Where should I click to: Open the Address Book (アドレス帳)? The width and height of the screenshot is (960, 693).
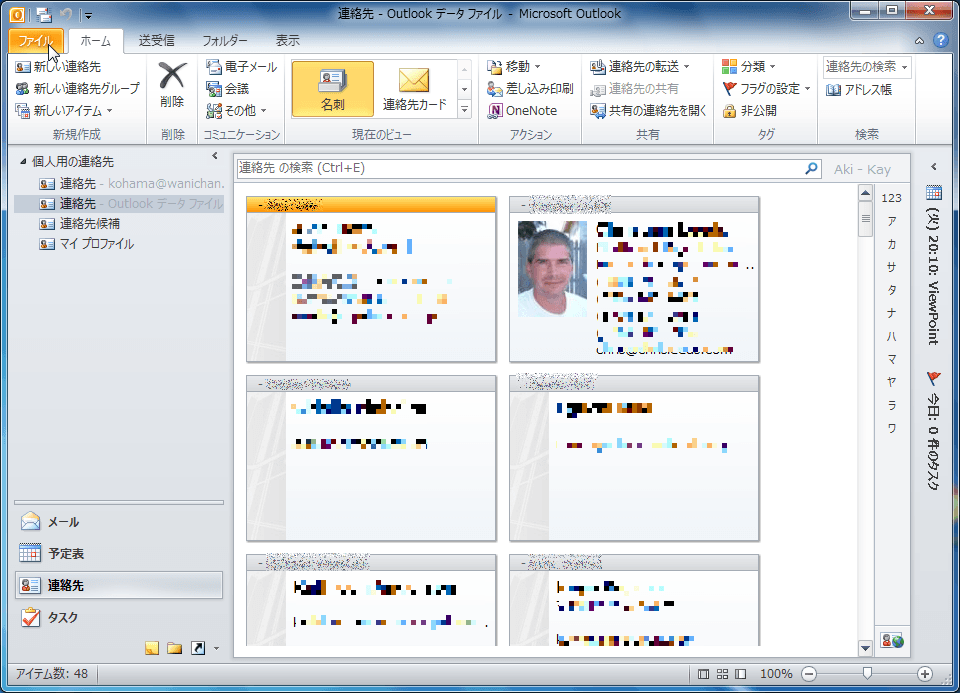point(858,90)
